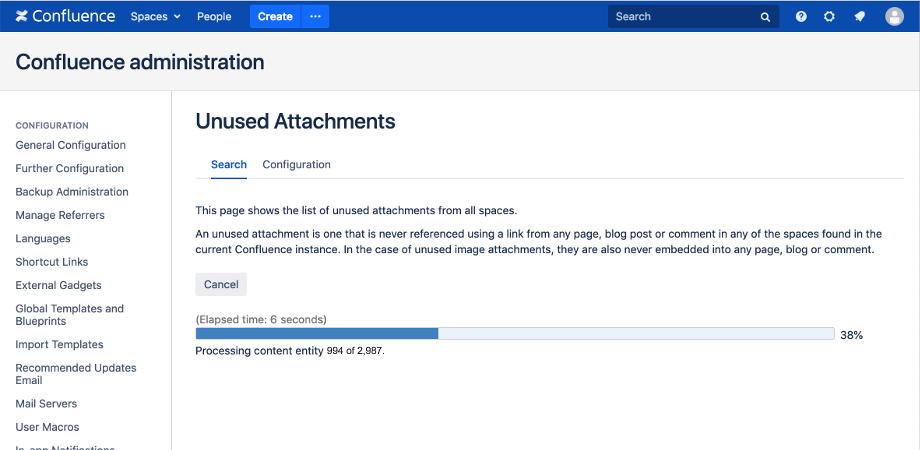Open Further Configuration in sidebar

coord(69,168)
